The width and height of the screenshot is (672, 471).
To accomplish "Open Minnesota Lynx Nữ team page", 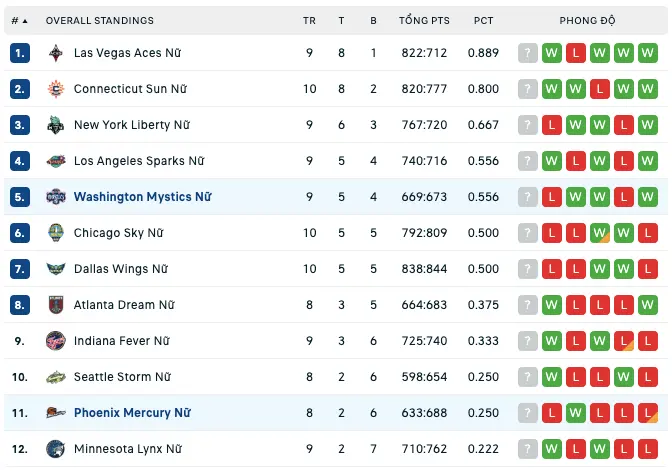I will click(128, 449).
